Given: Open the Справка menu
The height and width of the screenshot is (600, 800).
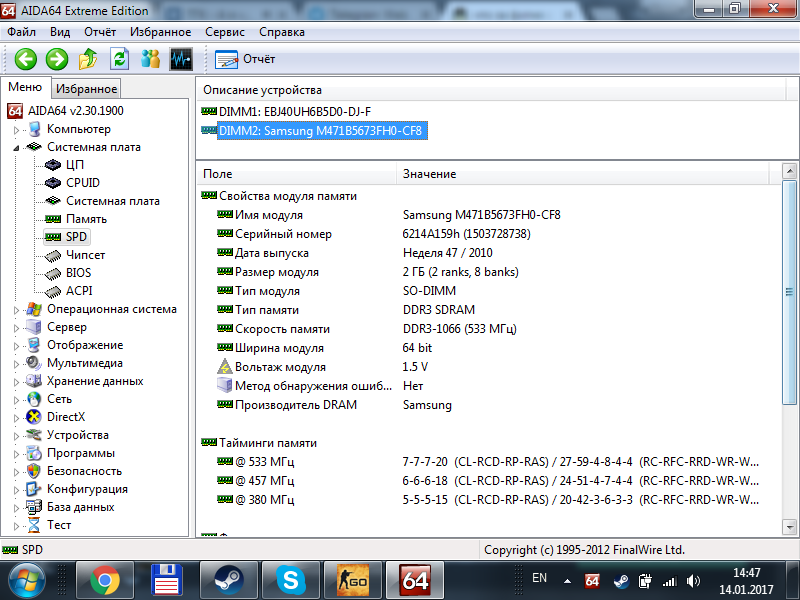Looking at the screenshot, I should 282,32.
